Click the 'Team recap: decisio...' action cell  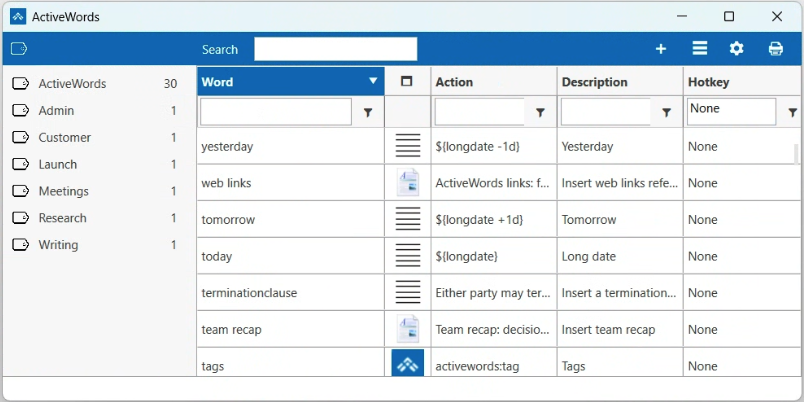(x=494, y=329)
